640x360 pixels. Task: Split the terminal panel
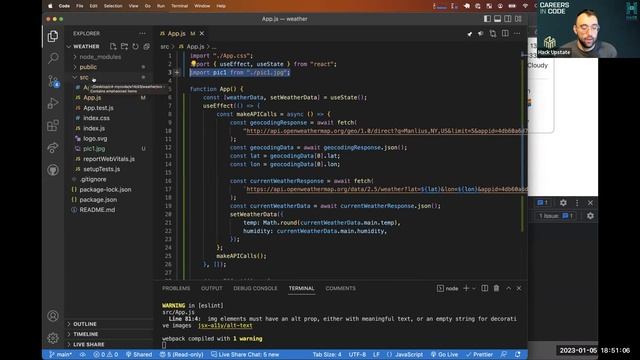pos(484,288)
